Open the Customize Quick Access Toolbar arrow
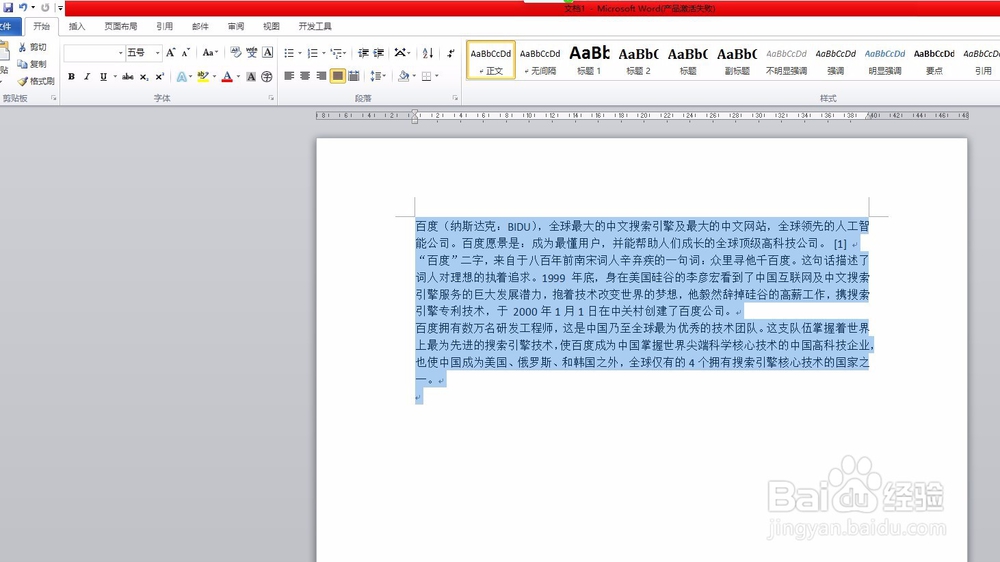The width and height of the screenshot is (1000, 562). coord(60,8)
